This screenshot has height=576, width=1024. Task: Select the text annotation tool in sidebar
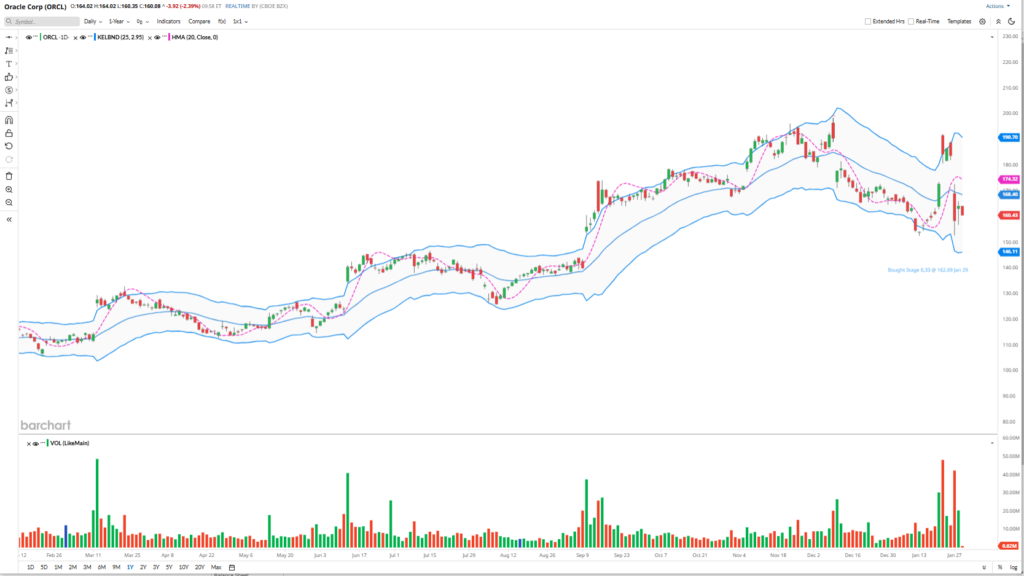(x=8, y=63)
